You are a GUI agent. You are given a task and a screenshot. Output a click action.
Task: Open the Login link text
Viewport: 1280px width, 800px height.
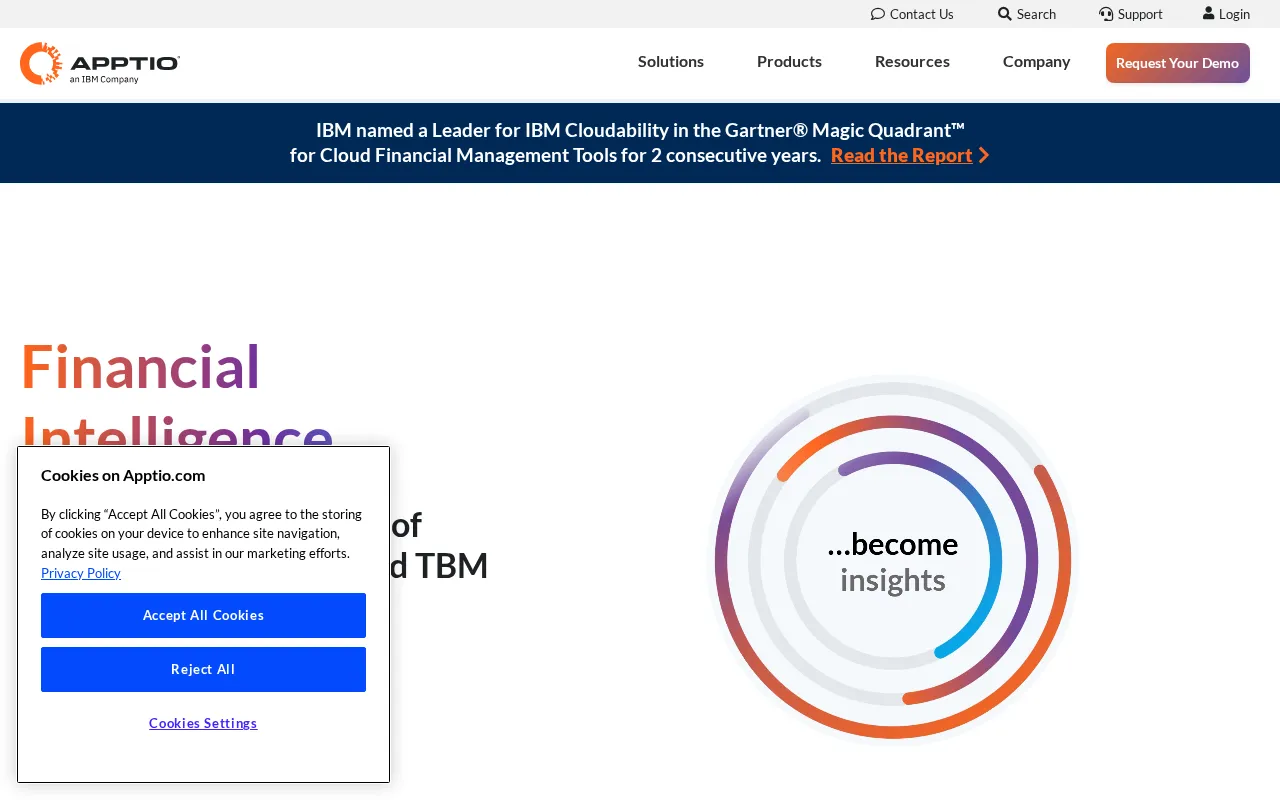coord(1234,14)
